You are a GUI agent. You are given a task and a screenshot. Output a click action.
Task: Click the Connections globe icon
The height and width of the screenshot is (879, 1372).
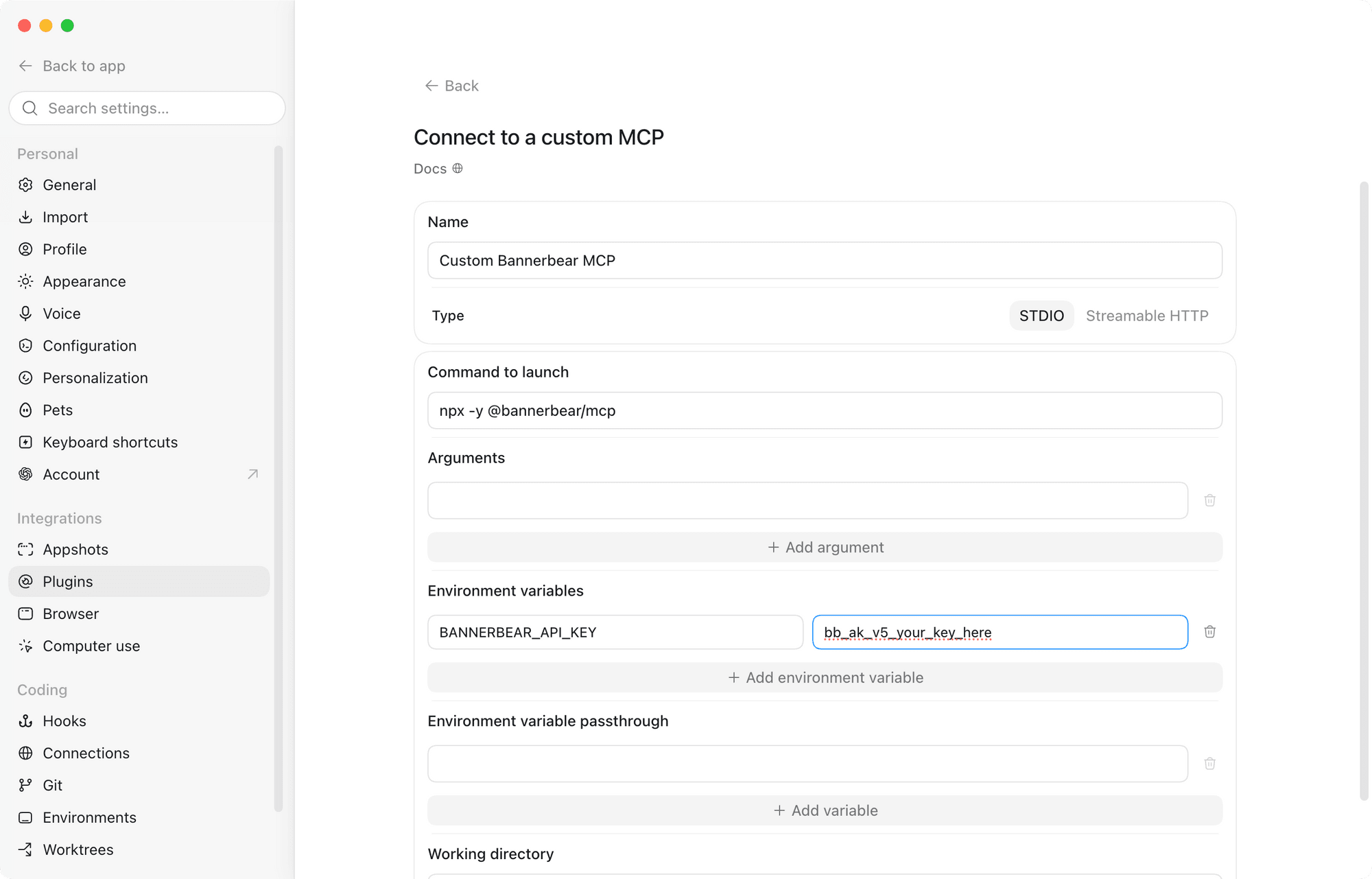tap(25, 753)
